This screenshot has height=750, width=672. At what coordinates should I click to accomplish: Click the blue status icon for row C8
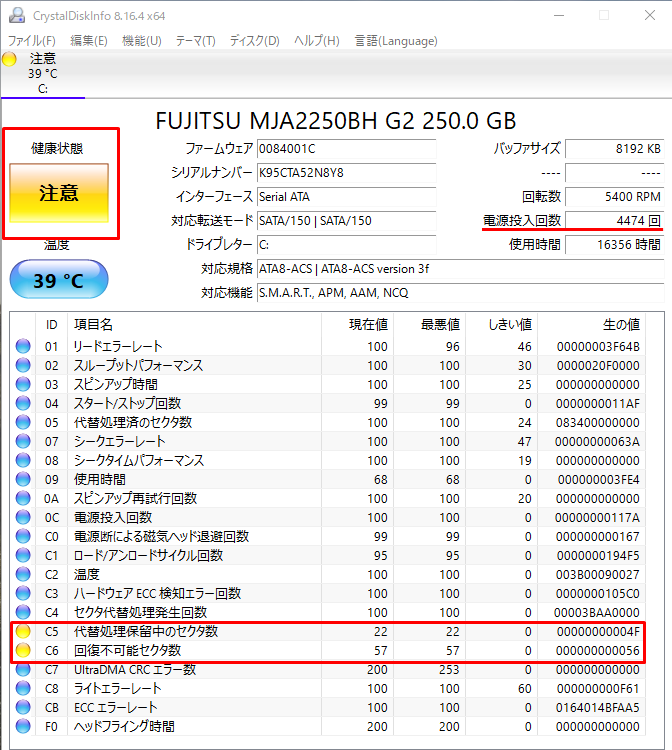(x=23, y=688)
